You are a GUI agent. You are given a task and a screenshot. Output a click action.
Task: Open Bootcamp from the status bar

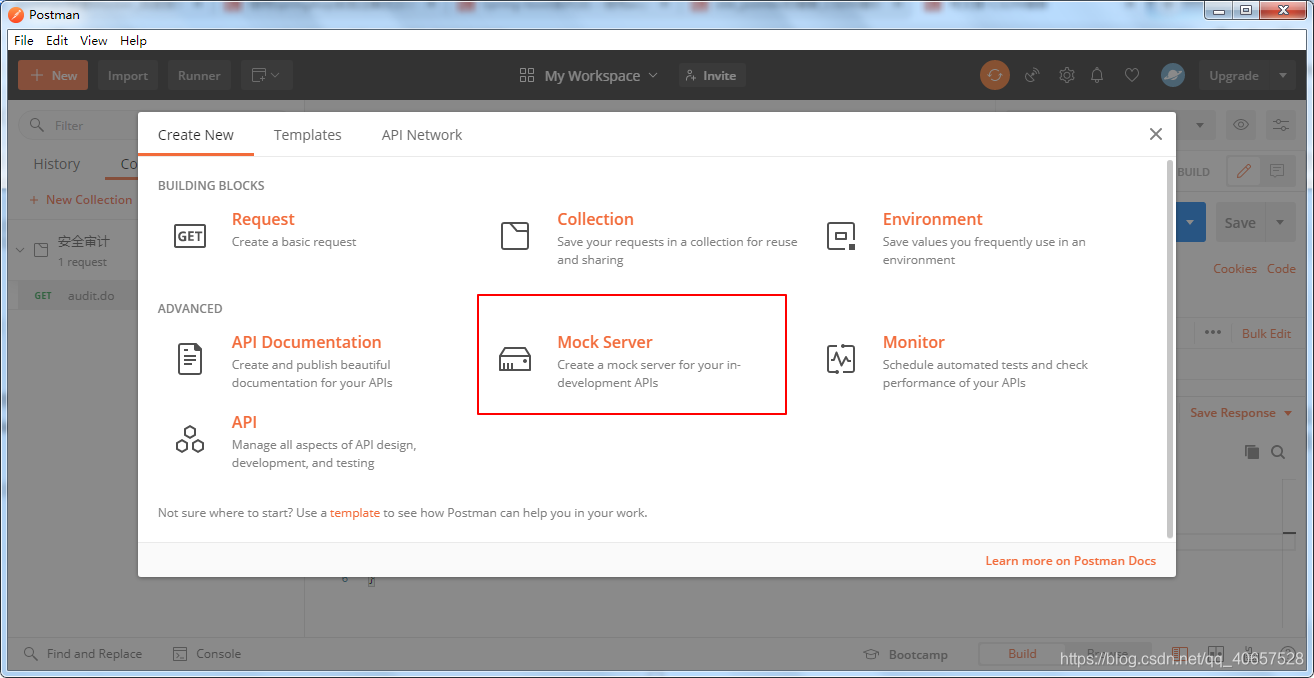905,654
